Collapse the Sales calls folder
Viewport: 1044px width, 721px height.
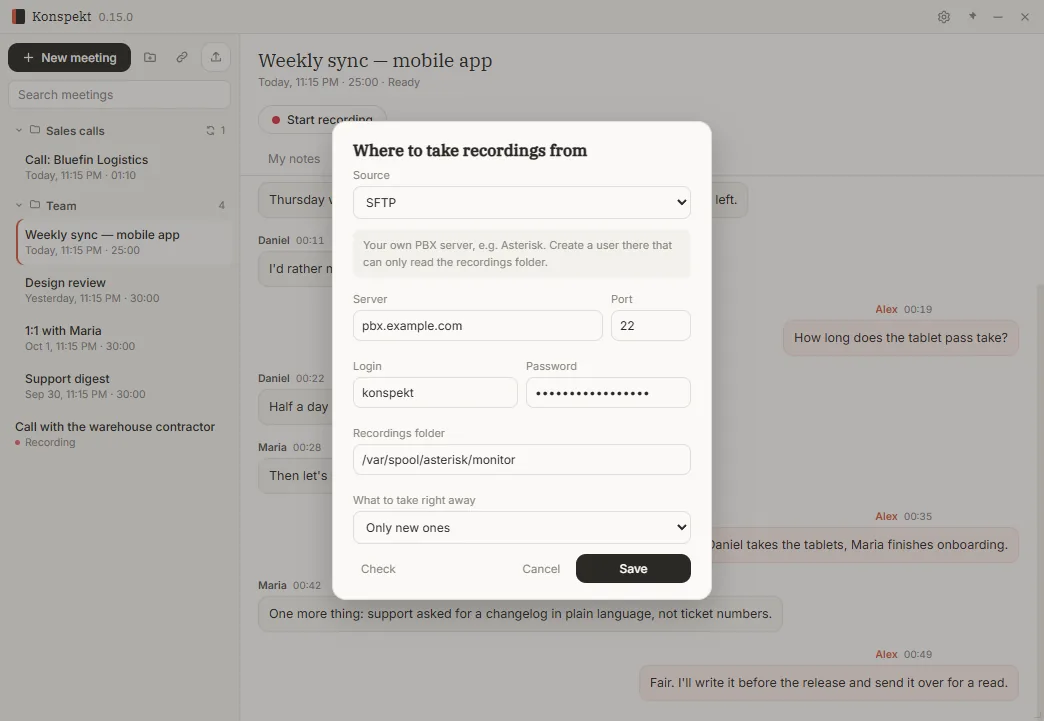(19, 130)
